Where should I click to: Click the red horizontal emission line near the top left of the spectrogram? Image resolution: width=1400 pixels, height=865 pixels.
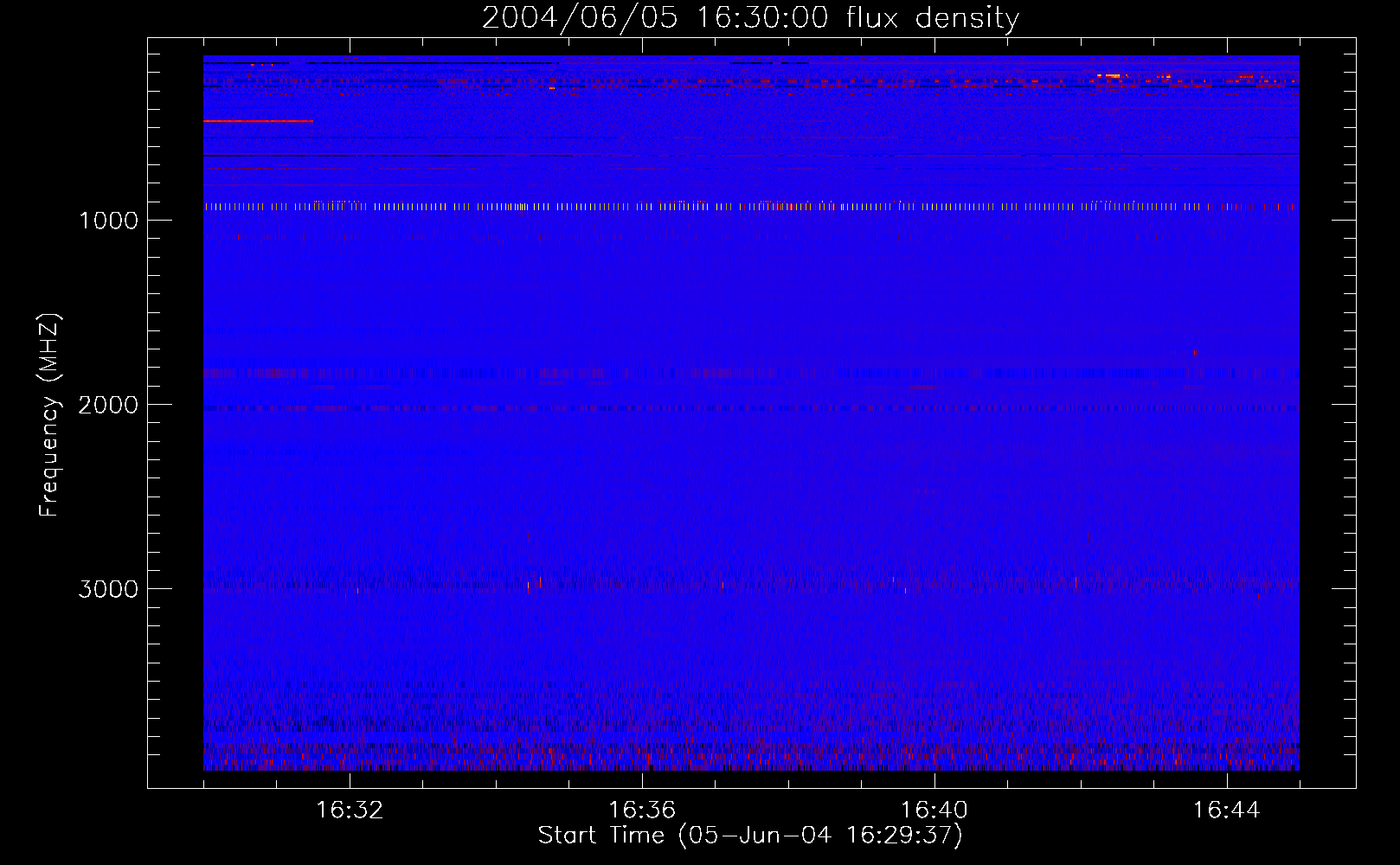point(258,121)
